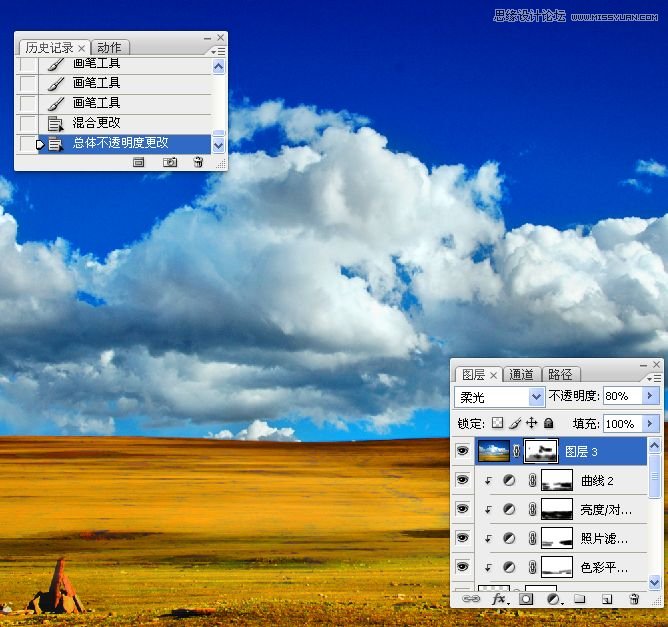This screenshot has width=668, height=627.
Task: Lock transparent pixels icon
Action: pos(497,423)
